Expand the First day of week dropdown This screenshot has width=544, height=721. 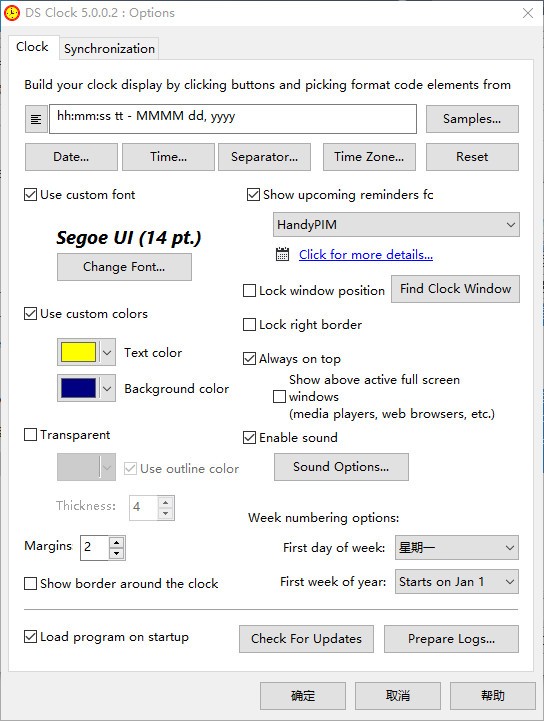457,548
